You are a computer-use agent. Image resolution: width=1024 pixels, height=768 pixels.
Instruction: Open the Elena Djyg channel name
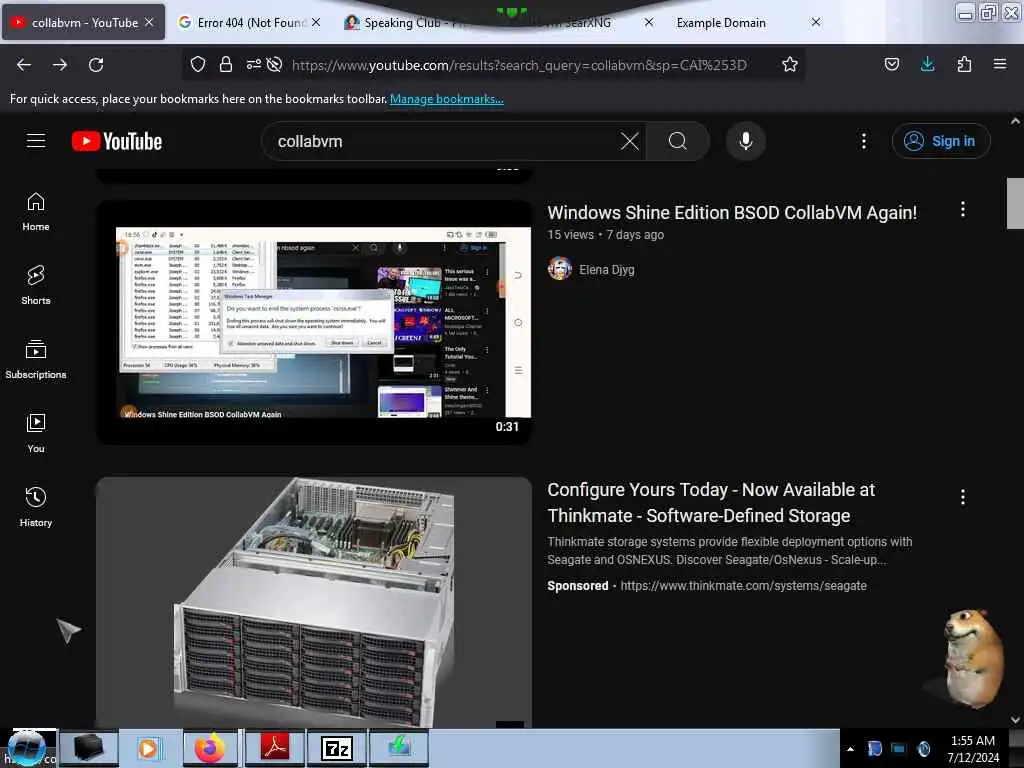click(607, 269)
